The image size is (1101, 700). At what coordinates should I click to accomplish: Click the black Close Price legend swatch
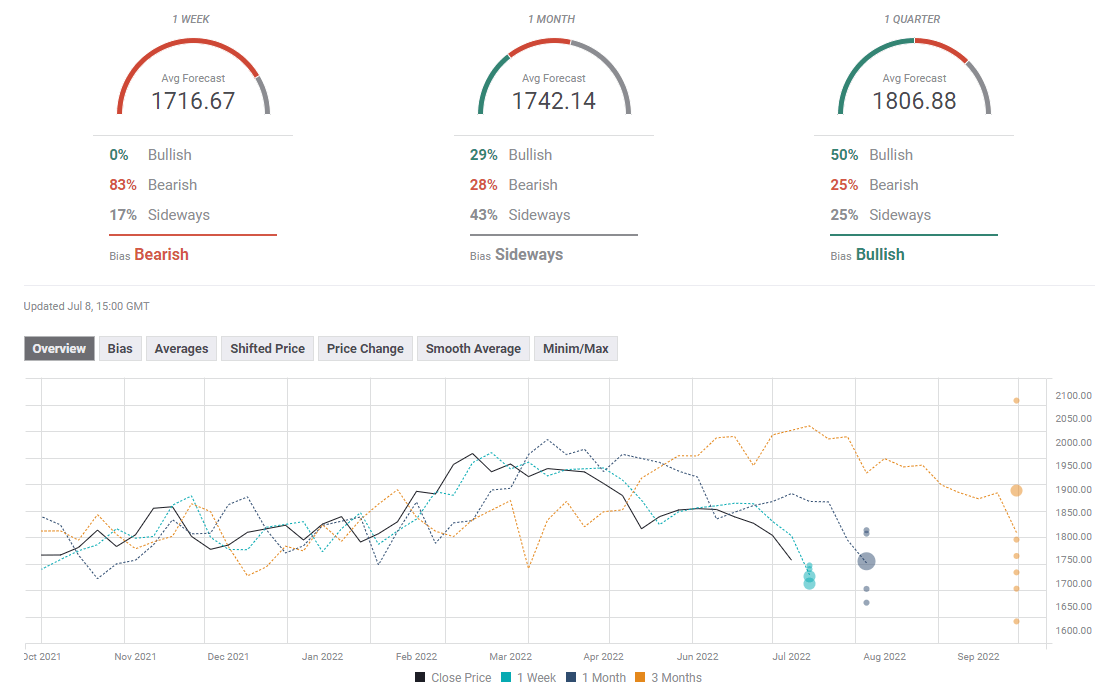coord(421,678)
